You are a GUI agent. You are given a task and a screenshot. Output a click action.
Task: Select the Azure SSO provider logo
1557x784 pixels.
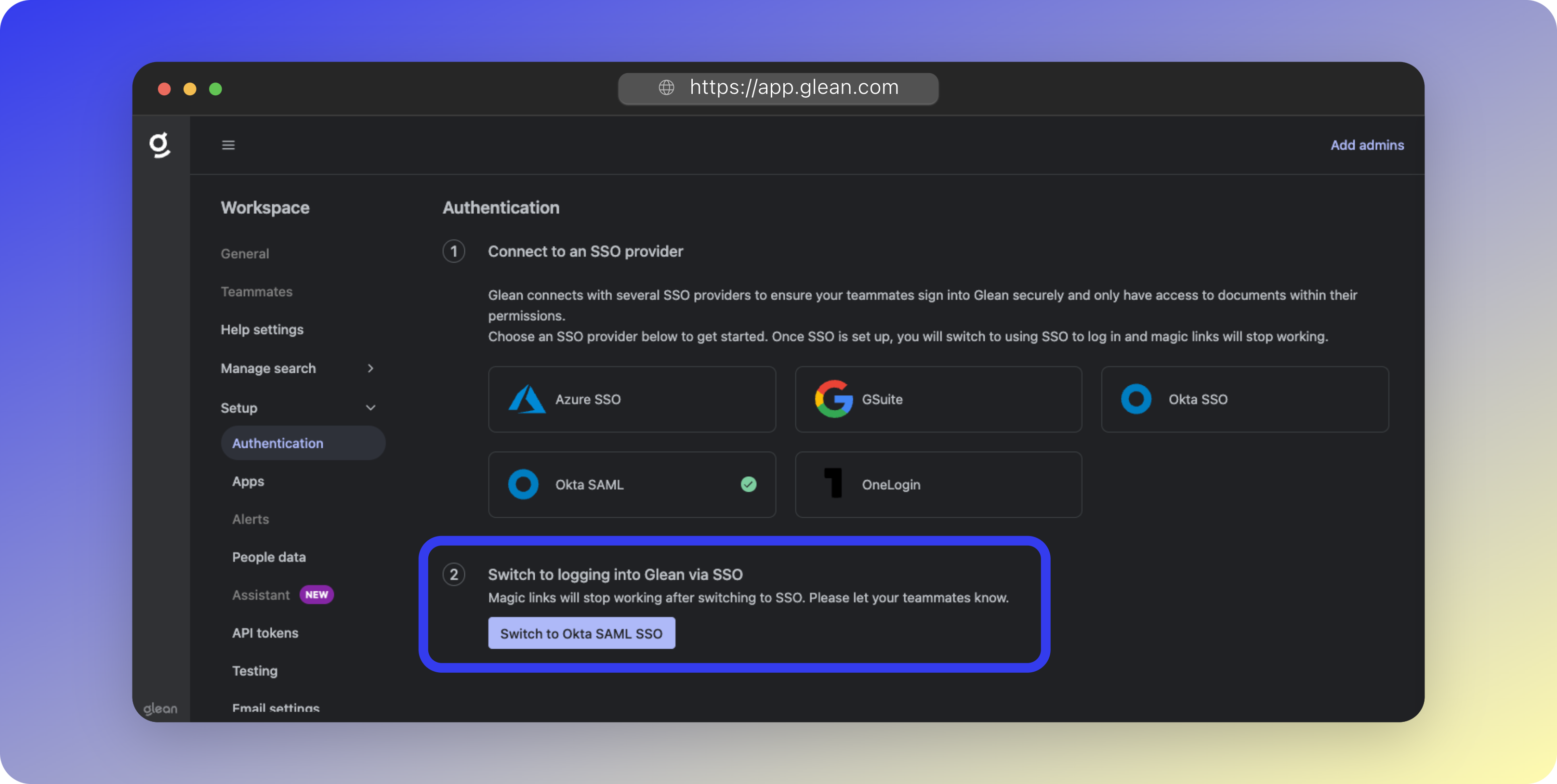[x=527, y=399]
